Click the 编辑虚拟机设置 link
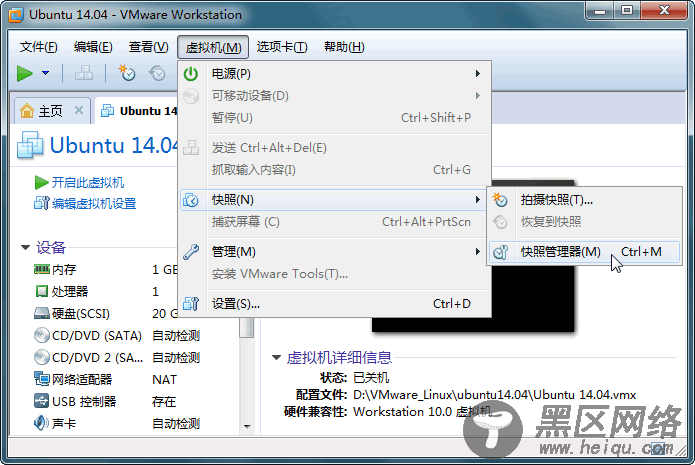This screenshot has height=465, width=695. [x=94, y=203]
